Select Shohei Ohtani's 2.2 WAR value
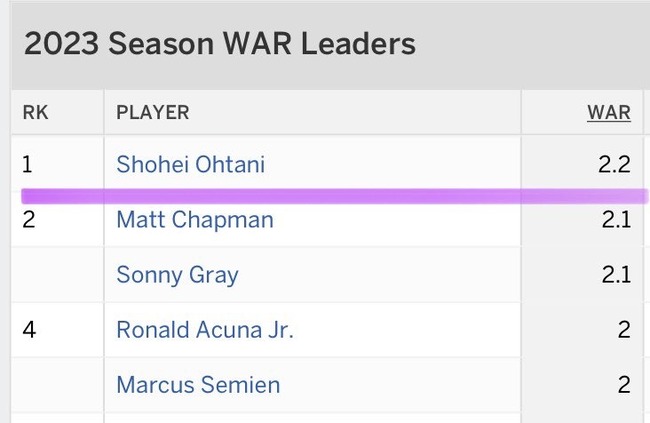This screenshot has height=423, width=650. (614, 164)
